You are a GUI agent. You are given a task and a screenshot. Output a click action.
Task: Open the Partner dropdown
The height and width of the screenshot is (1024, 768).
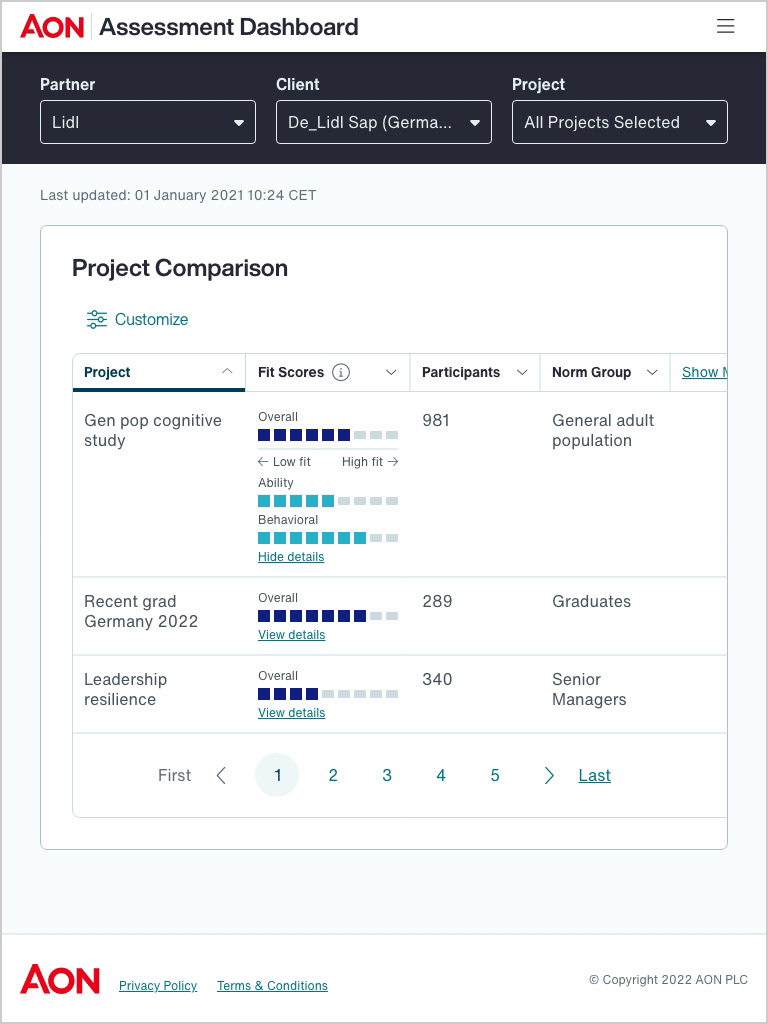coord(148,122)
